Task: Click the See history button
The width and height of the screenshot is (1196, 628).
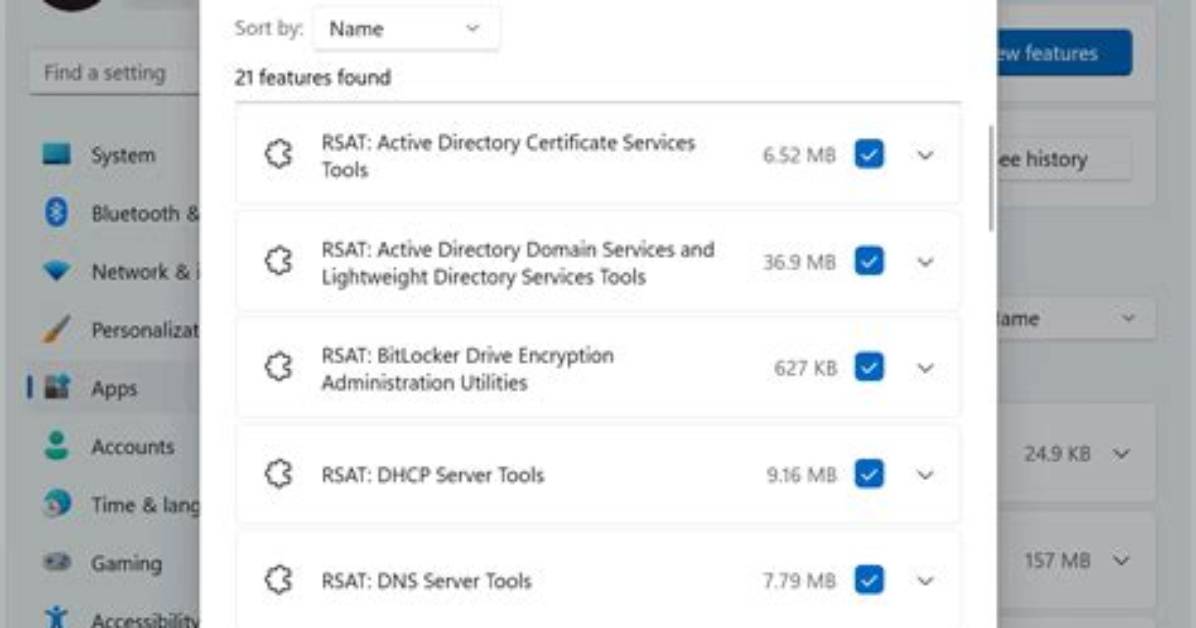Action: pos(1064,159)
